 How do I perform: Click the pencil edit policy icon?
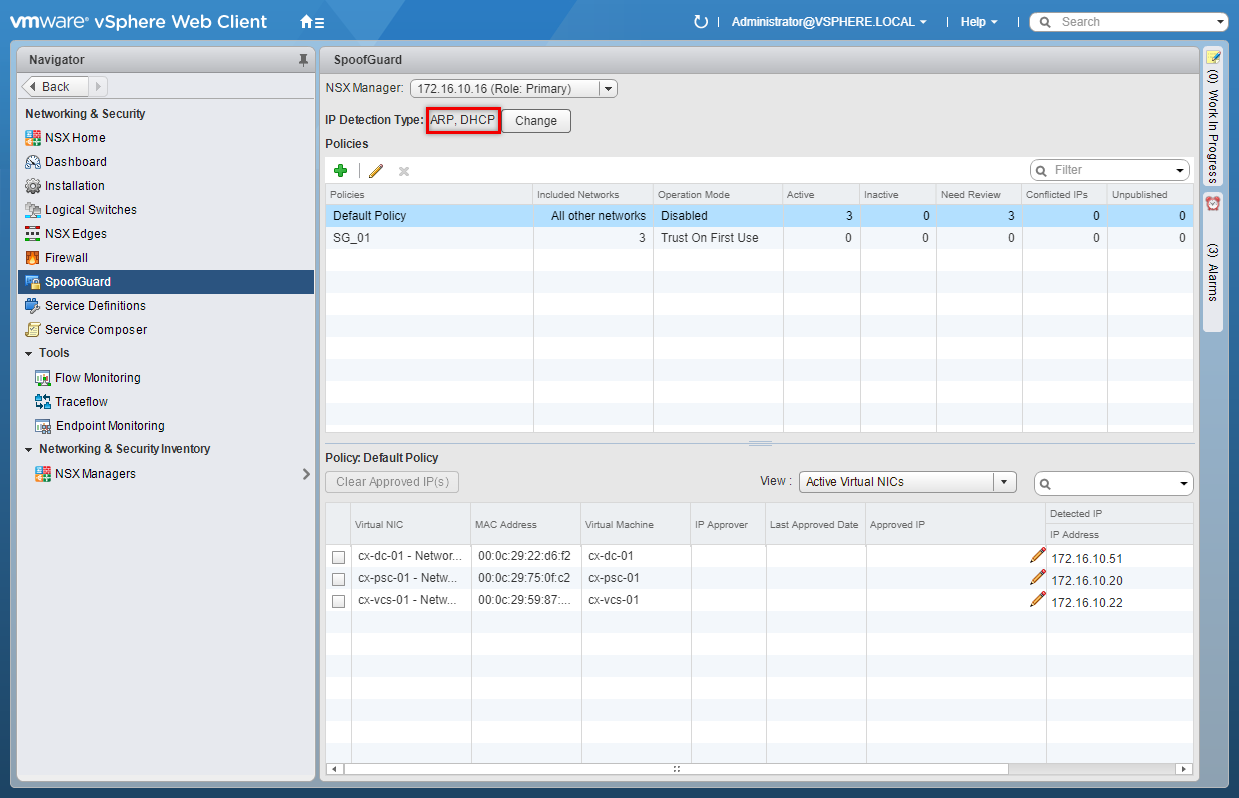tap(376, 171)
